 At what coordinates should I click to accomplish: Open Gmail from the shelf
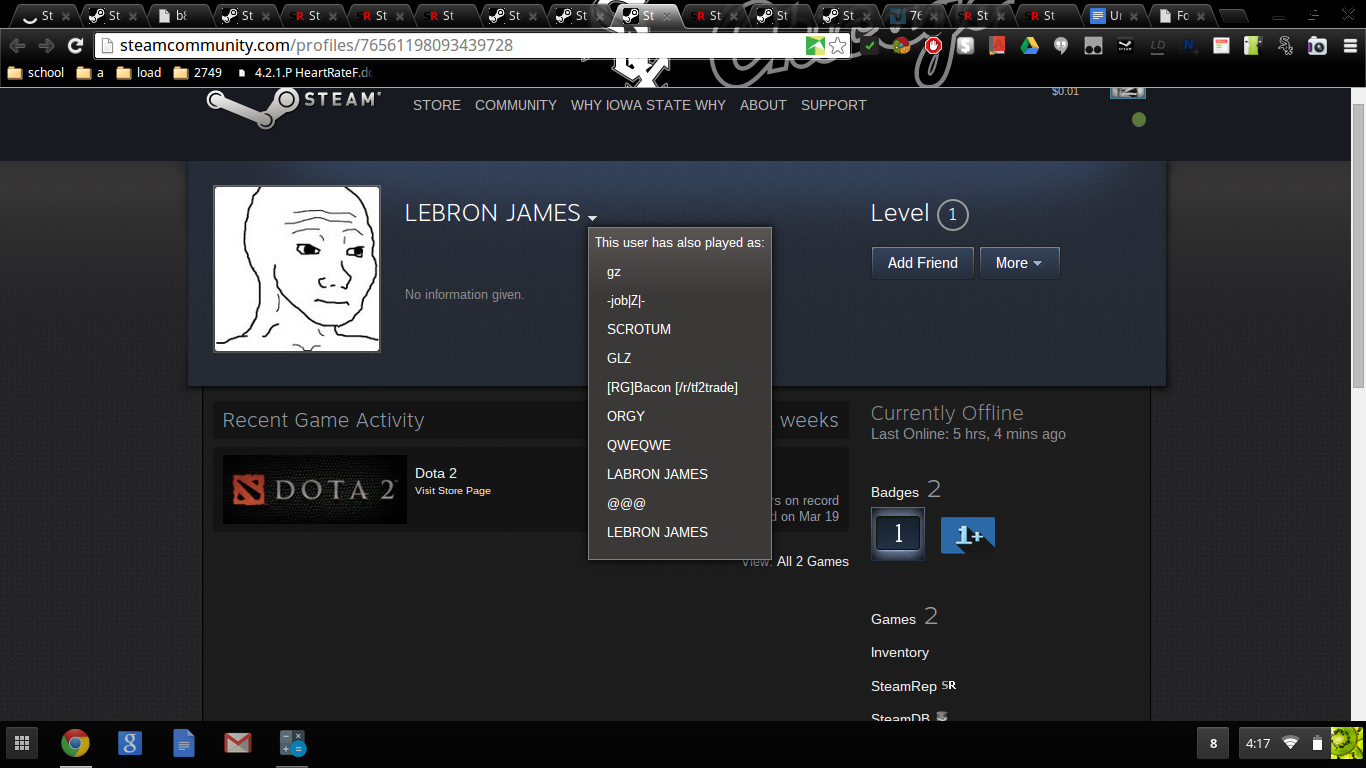pyautogui.click(x=237, y=743)
